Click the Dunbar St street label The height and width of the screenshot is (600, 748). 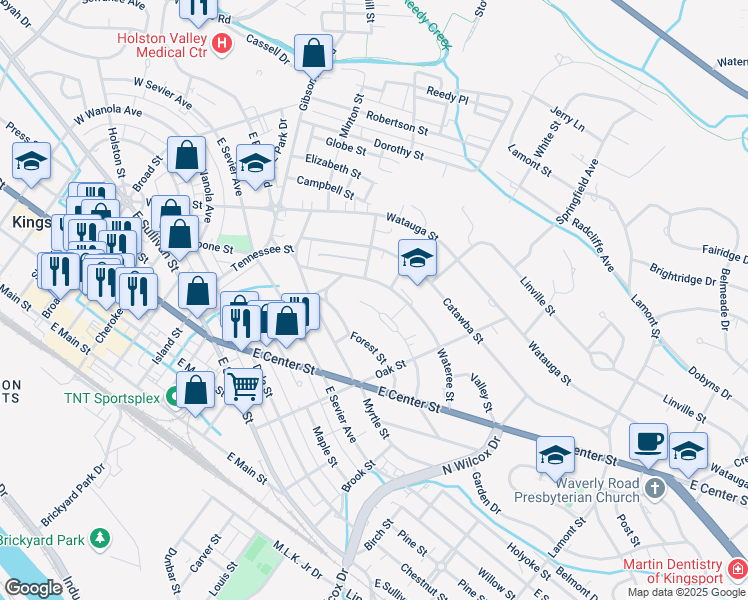click(x=173, y=571)
